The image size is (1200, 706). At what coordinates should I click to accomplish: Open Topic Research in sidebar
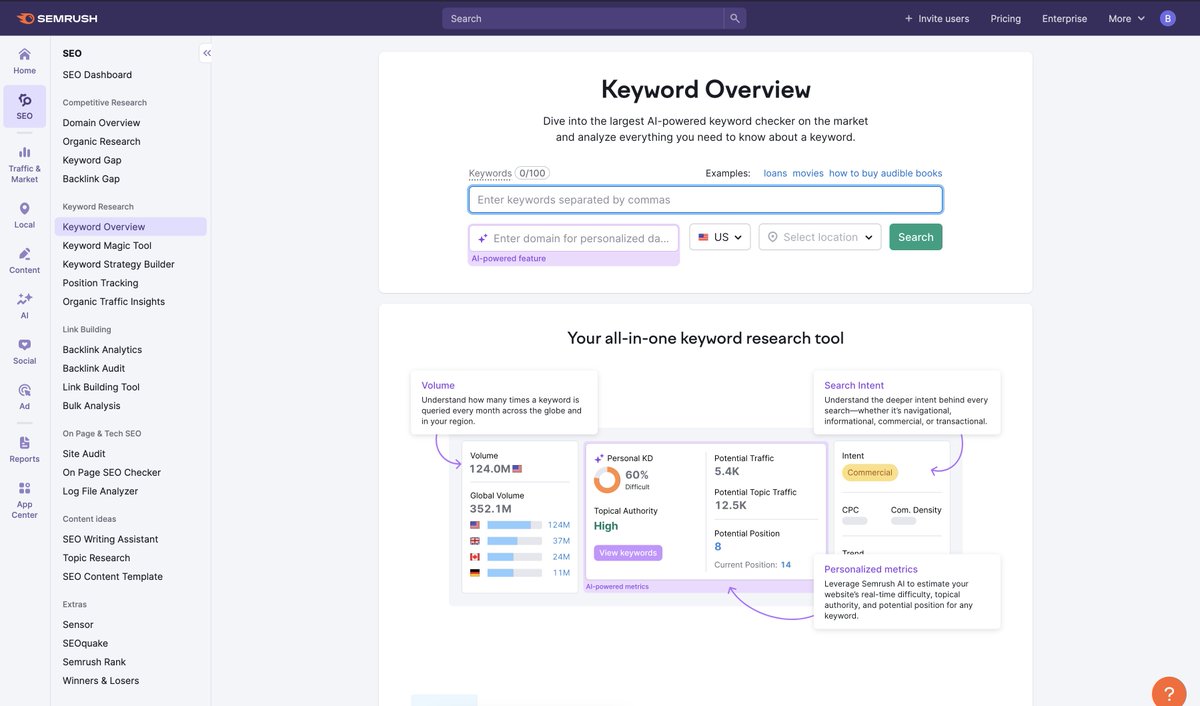coord(96,558)
